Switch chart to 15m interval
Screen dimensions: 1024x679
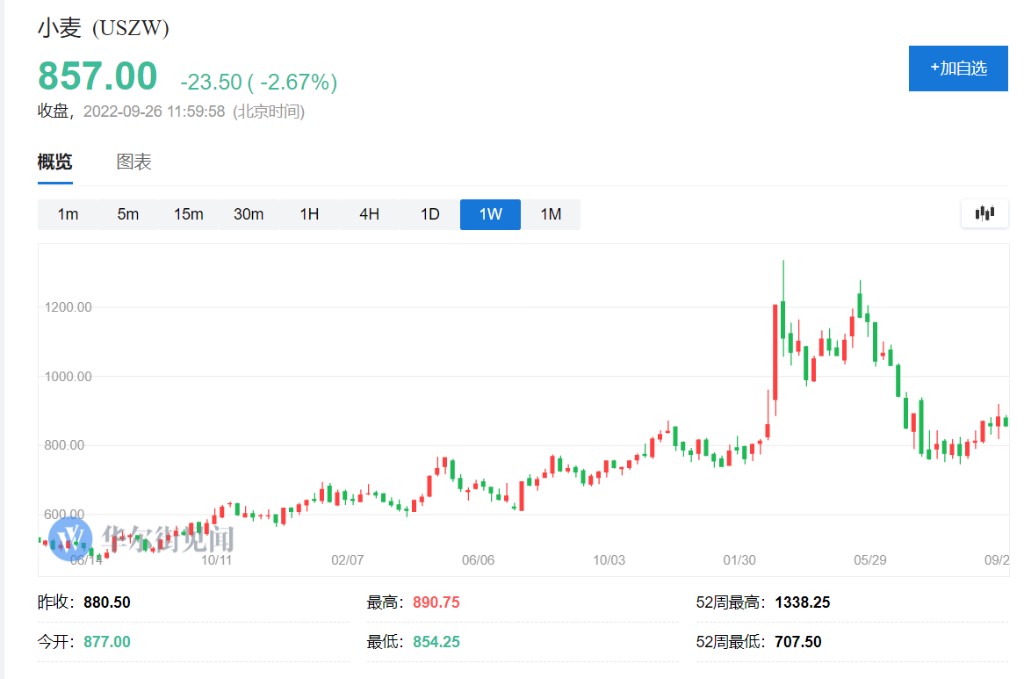coord(188,214)
